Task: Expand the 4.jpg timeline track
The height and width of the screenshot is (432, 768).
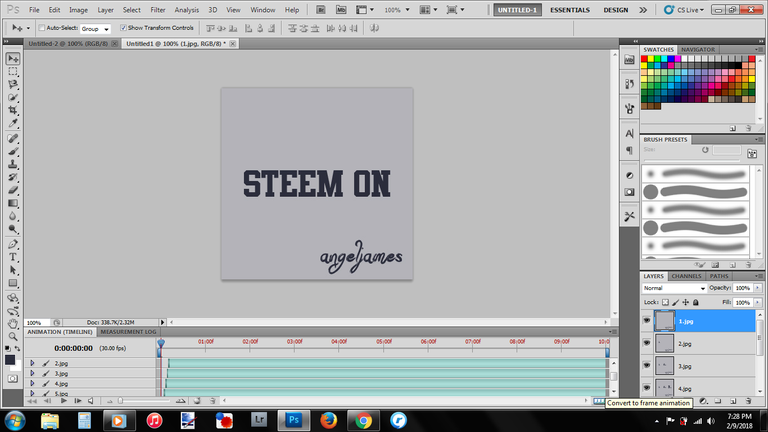Action: click(32, 384)
